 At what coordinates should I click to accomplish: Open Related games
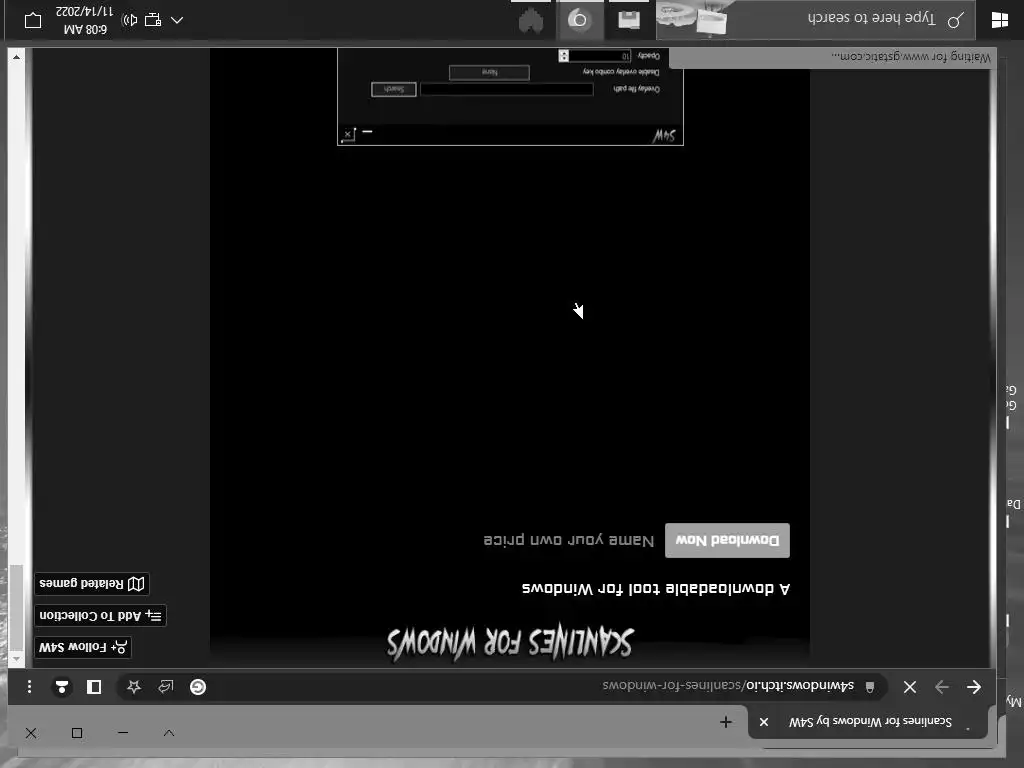(91, 584)
